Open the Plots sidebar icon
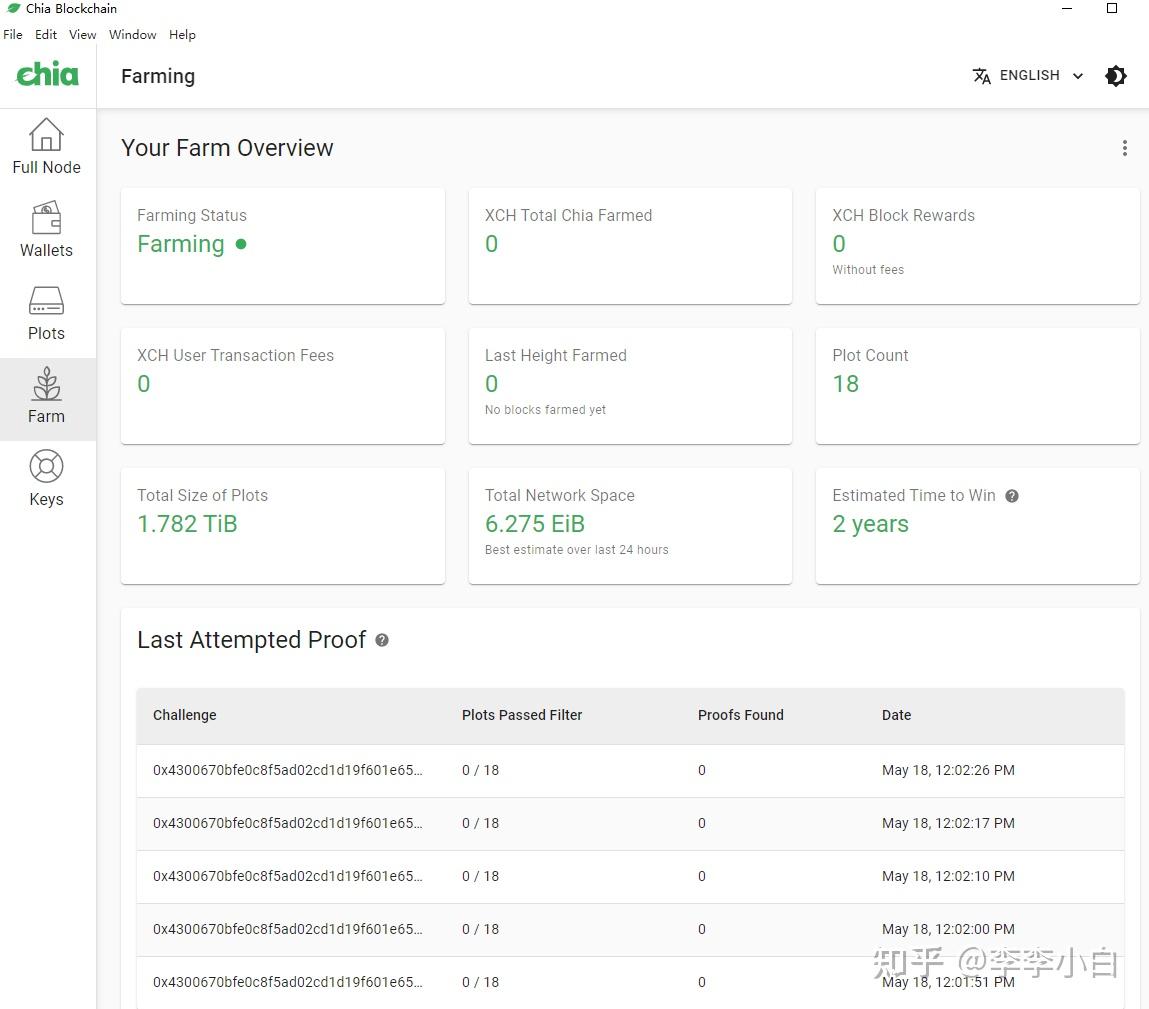This screenshot has height=1009, width=1149. (46, 301)
